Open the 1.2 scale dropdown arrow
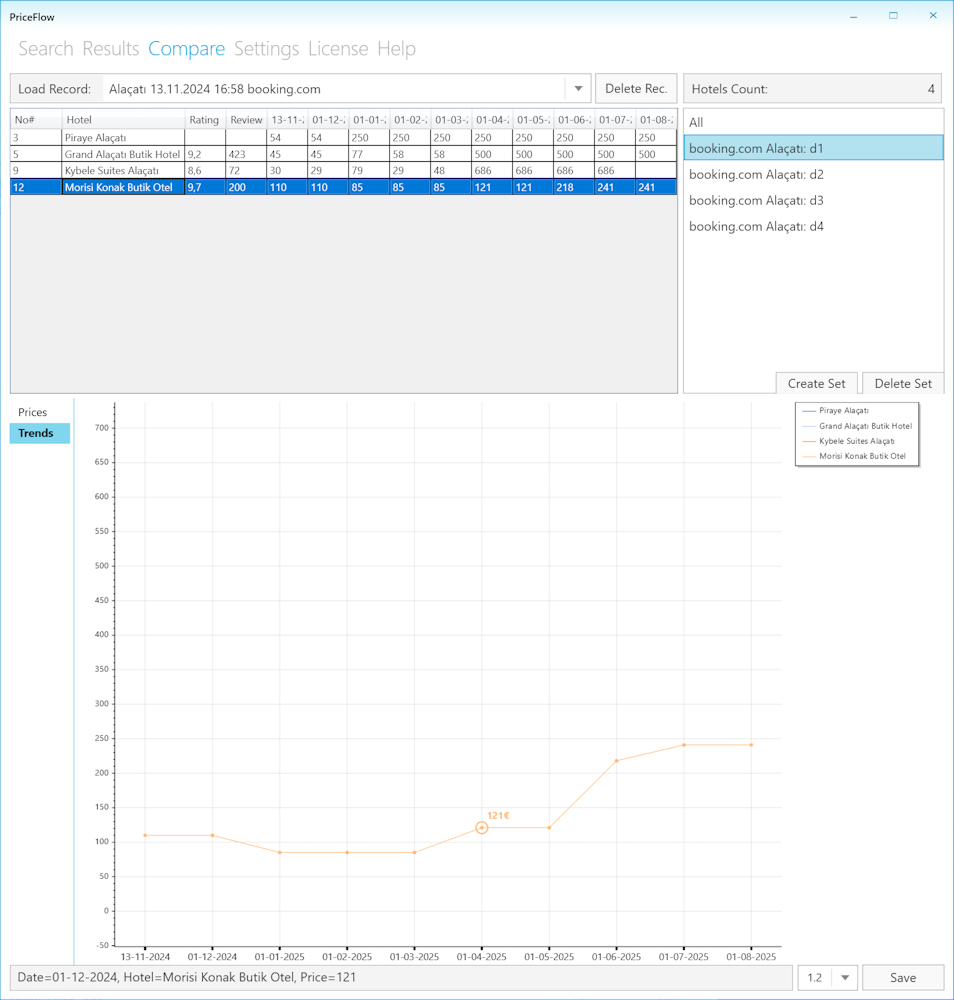Viewport: 954px width, 1000px height. (844, 978)
